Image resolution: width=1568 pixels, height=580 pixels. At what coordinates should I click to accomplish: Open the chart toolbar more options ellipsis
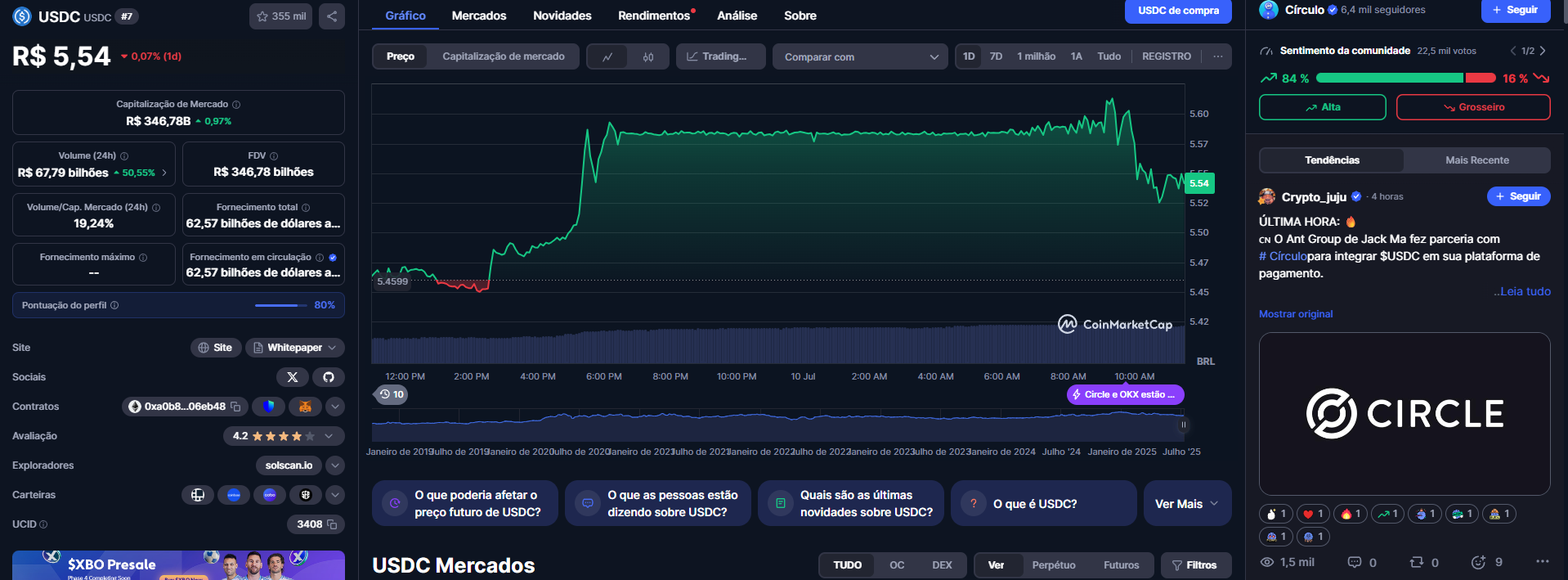1218,56
